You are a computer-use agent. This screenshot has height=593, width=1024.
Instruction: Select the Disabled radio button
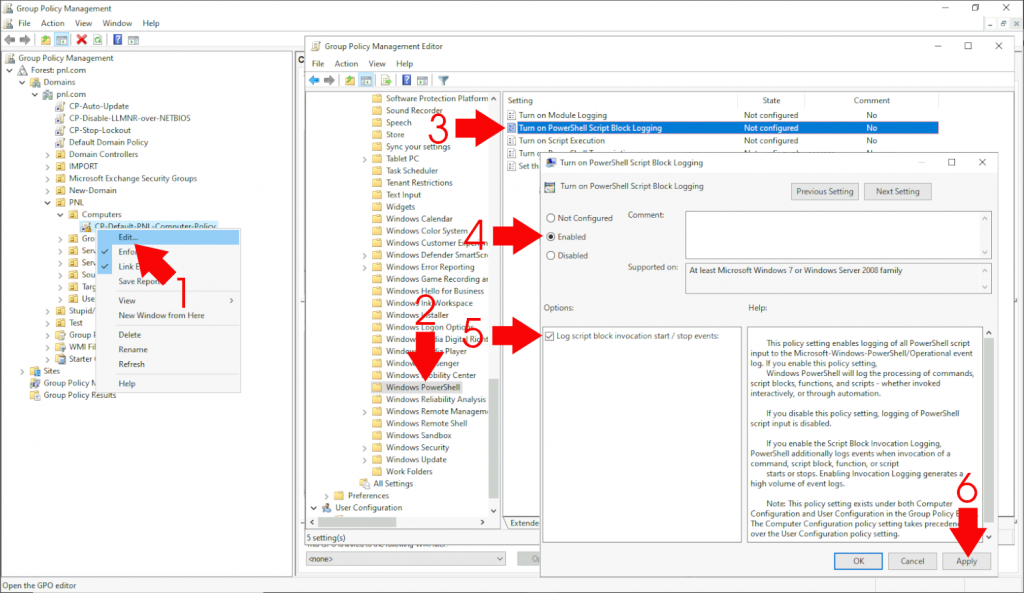(x=551, y=255)
